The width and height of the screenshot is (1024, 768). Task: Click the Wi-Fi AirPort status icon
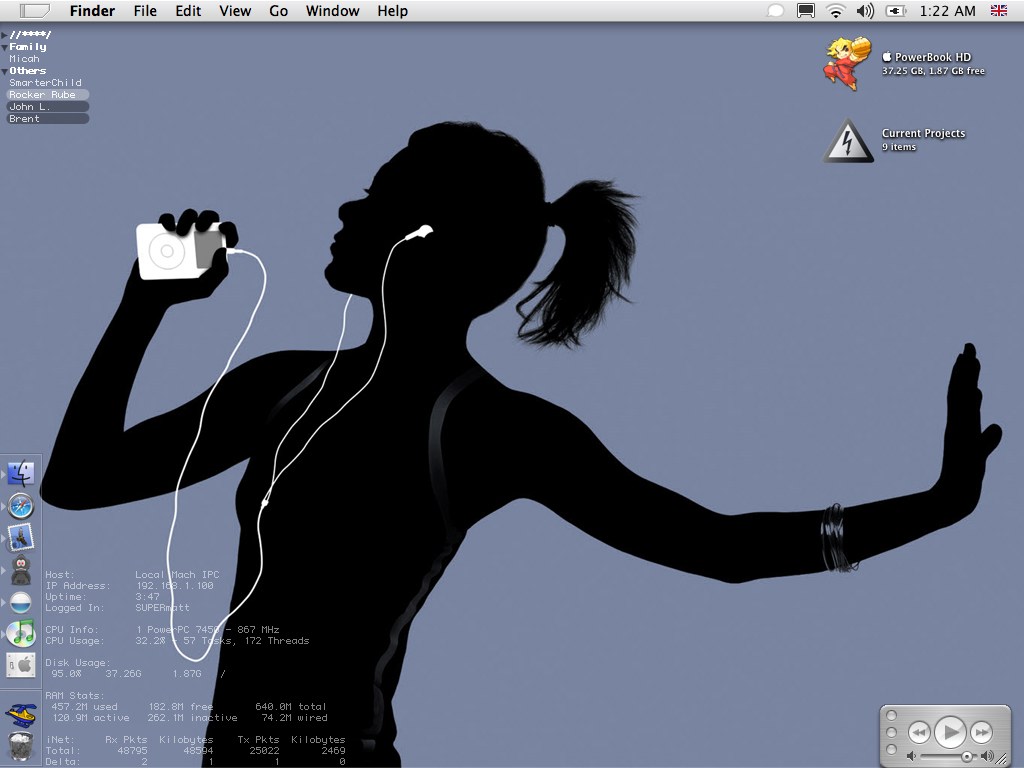pos(835,11)
